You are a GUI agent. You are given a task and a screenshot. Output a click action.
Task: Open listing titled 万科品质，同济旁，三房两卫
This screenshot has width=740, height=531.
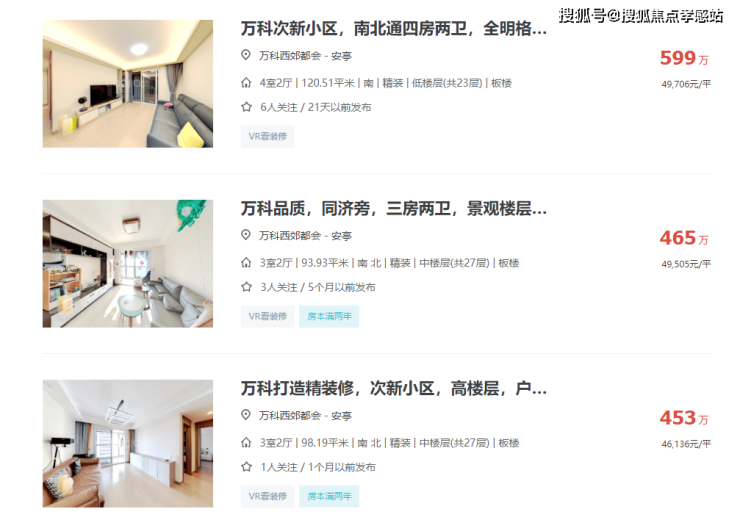pyautogui.click(x=394, y=209)
